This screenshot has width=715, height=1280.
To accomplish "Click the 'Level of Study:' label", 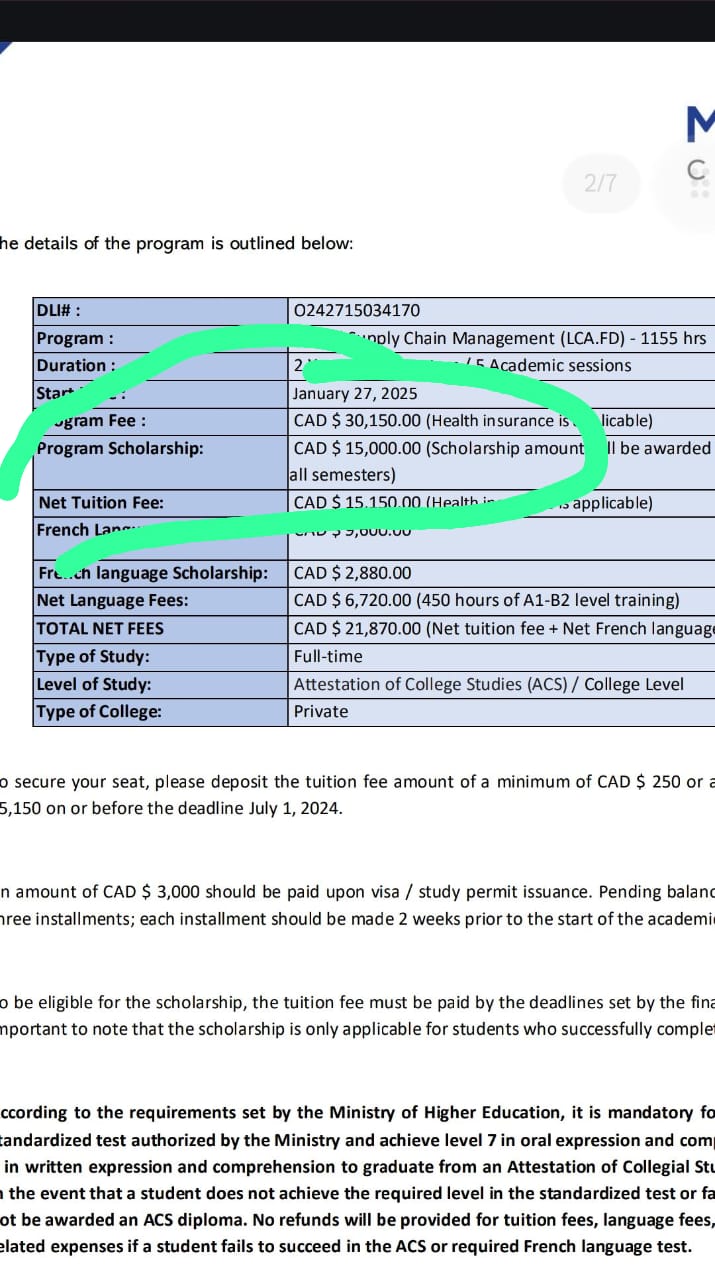I will tap(94, 684).
